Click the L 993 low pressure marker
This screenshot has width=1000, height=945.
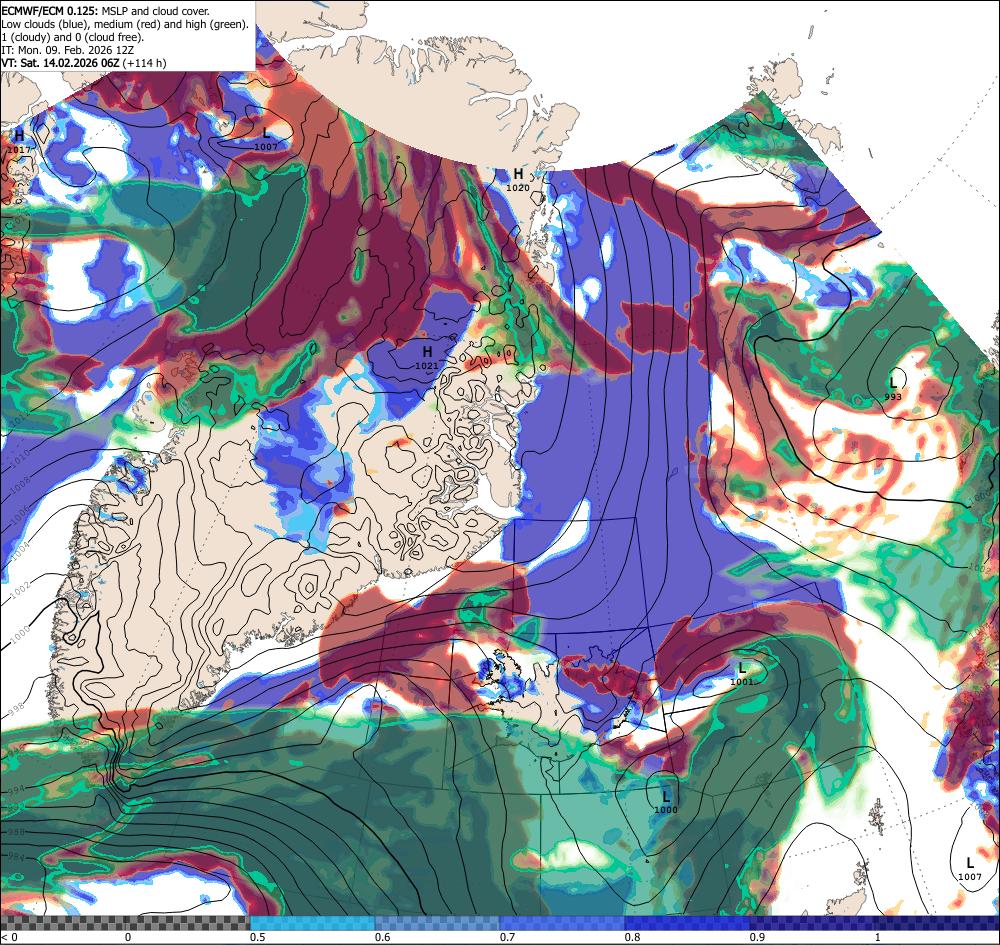coord(893,388)
